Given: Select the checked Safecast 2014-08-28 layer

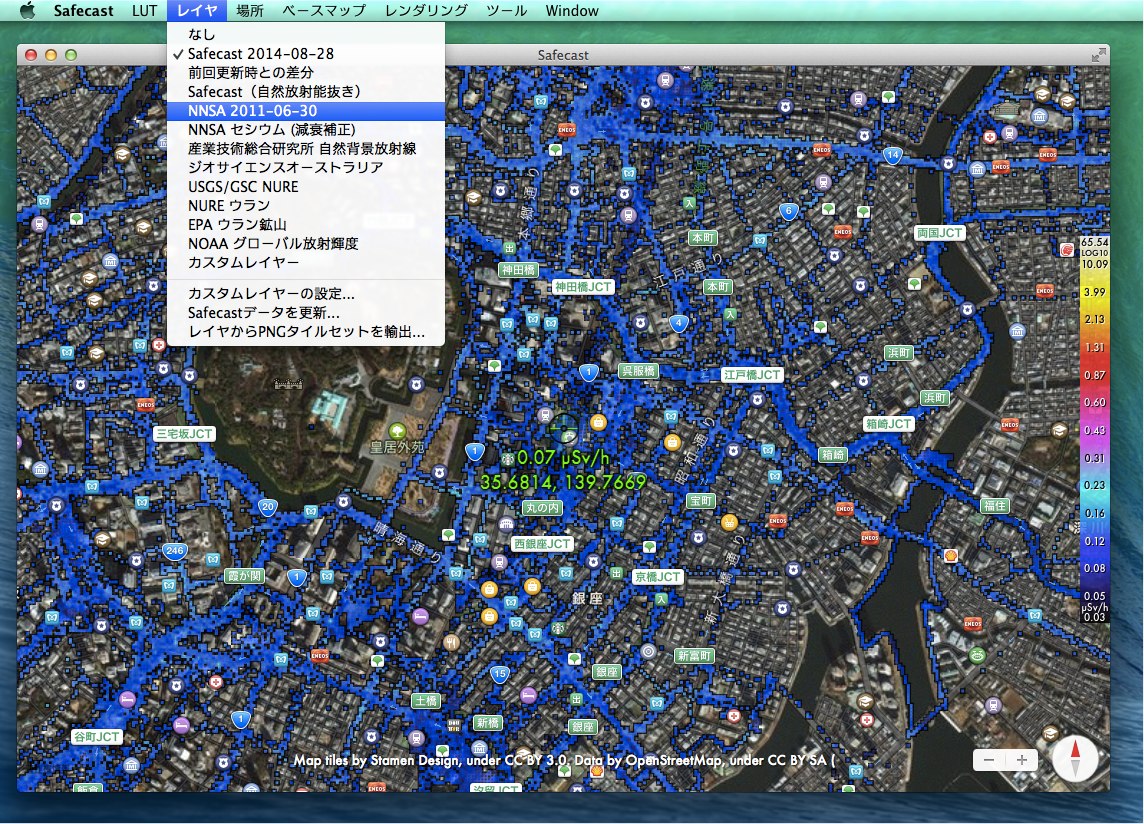Looking at the screenshot, I should [x=306, y=53].
